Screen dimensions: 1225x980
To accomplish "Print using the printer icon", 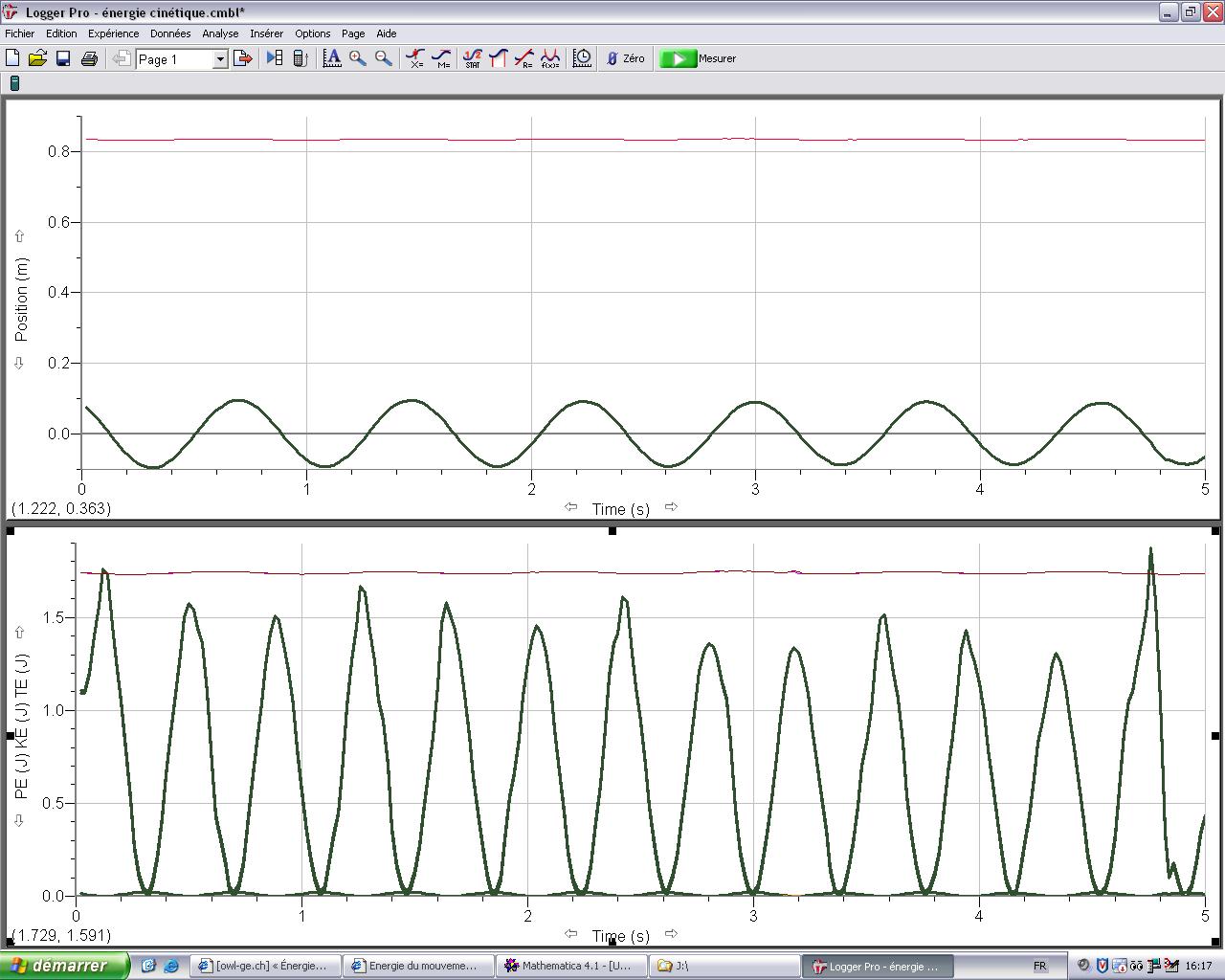I will (89, 58).
